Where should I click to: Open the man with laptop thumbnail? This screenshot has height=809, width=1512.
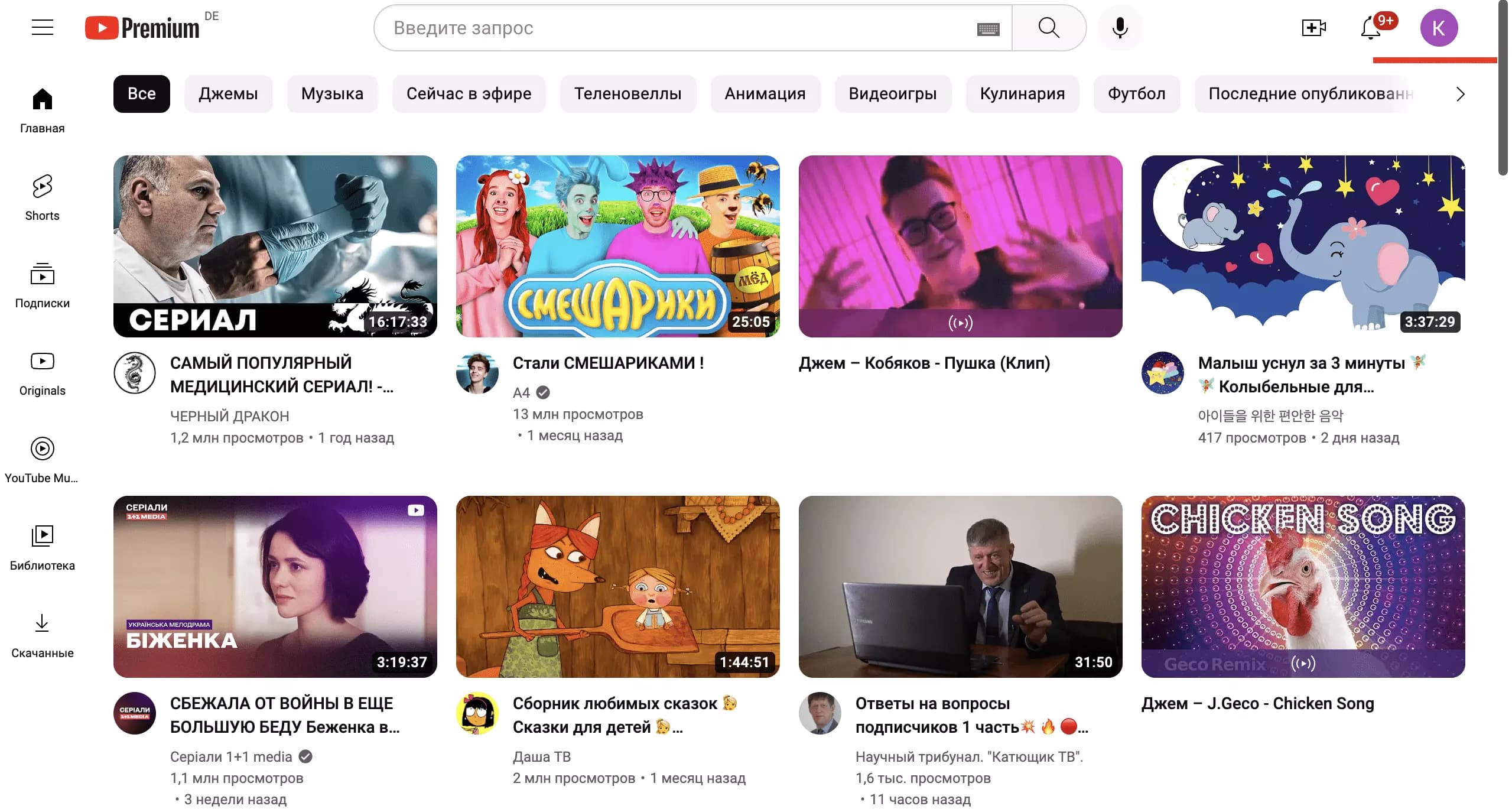tap(961, 587)
